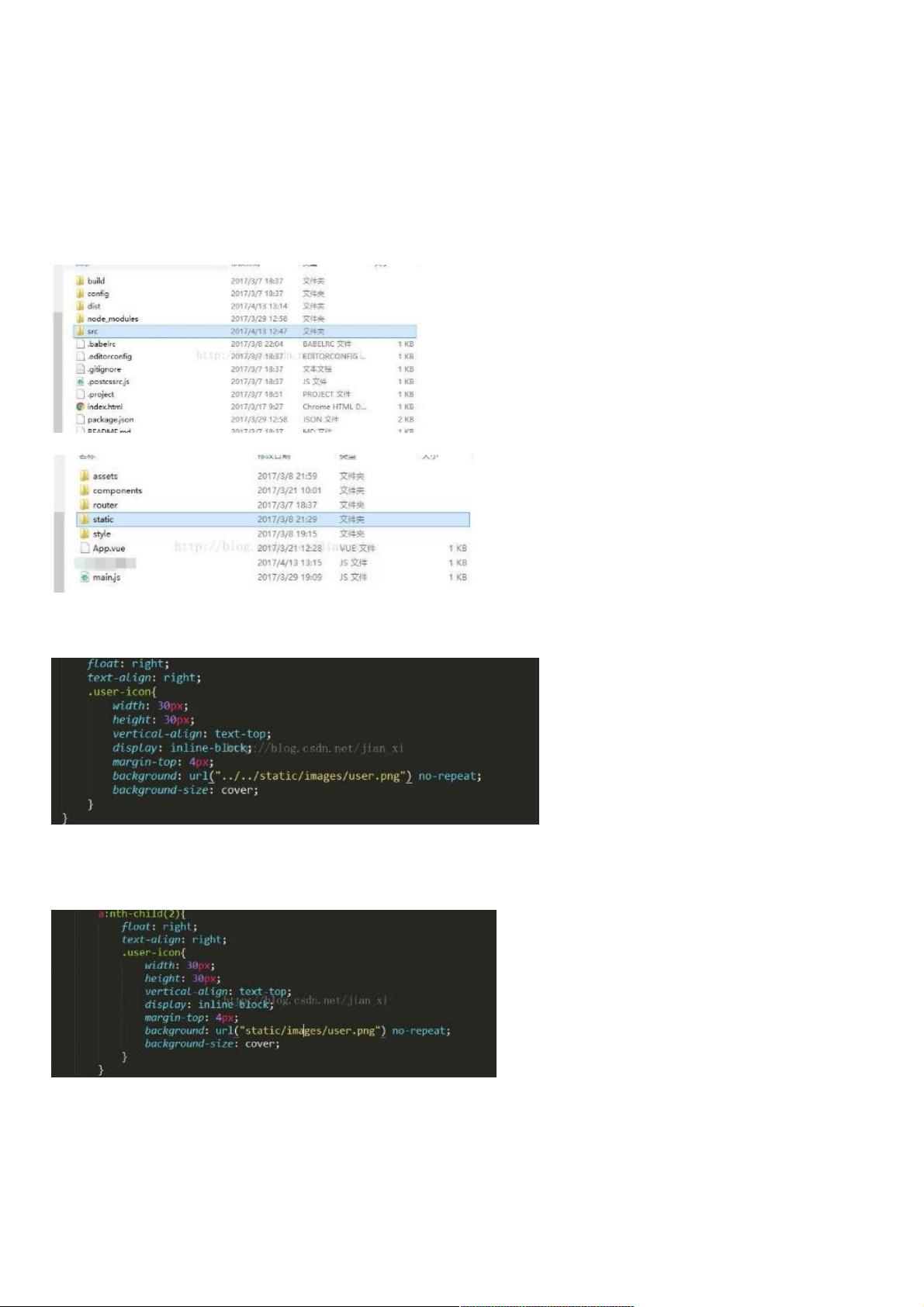Click the router folder icon
The image size is (924, 1307).
pos(85,505)
